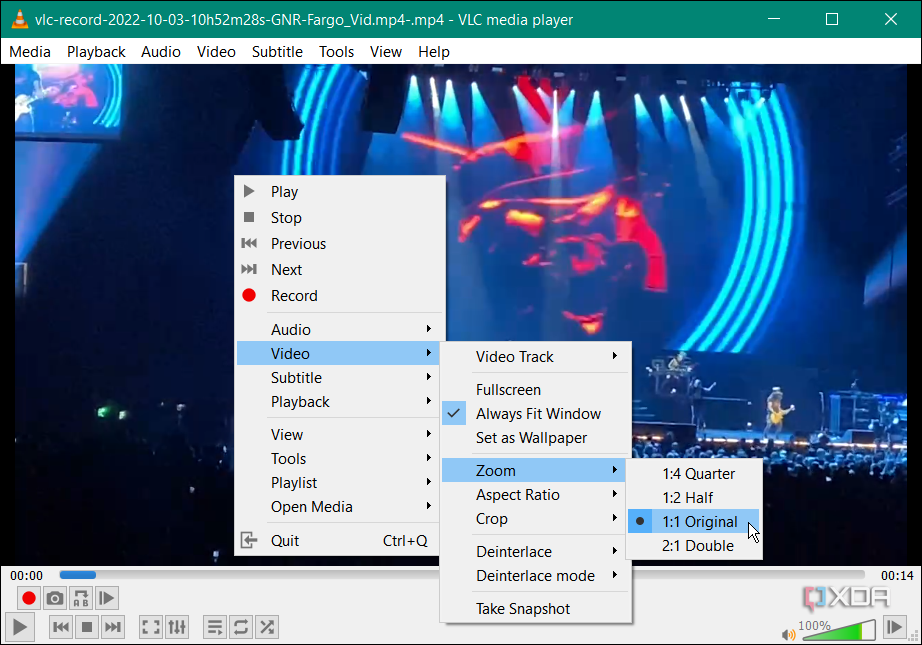This screenshot has width=922, height=645.
Task: Expand the Deinterlace submenu
Action: (536, 552)
